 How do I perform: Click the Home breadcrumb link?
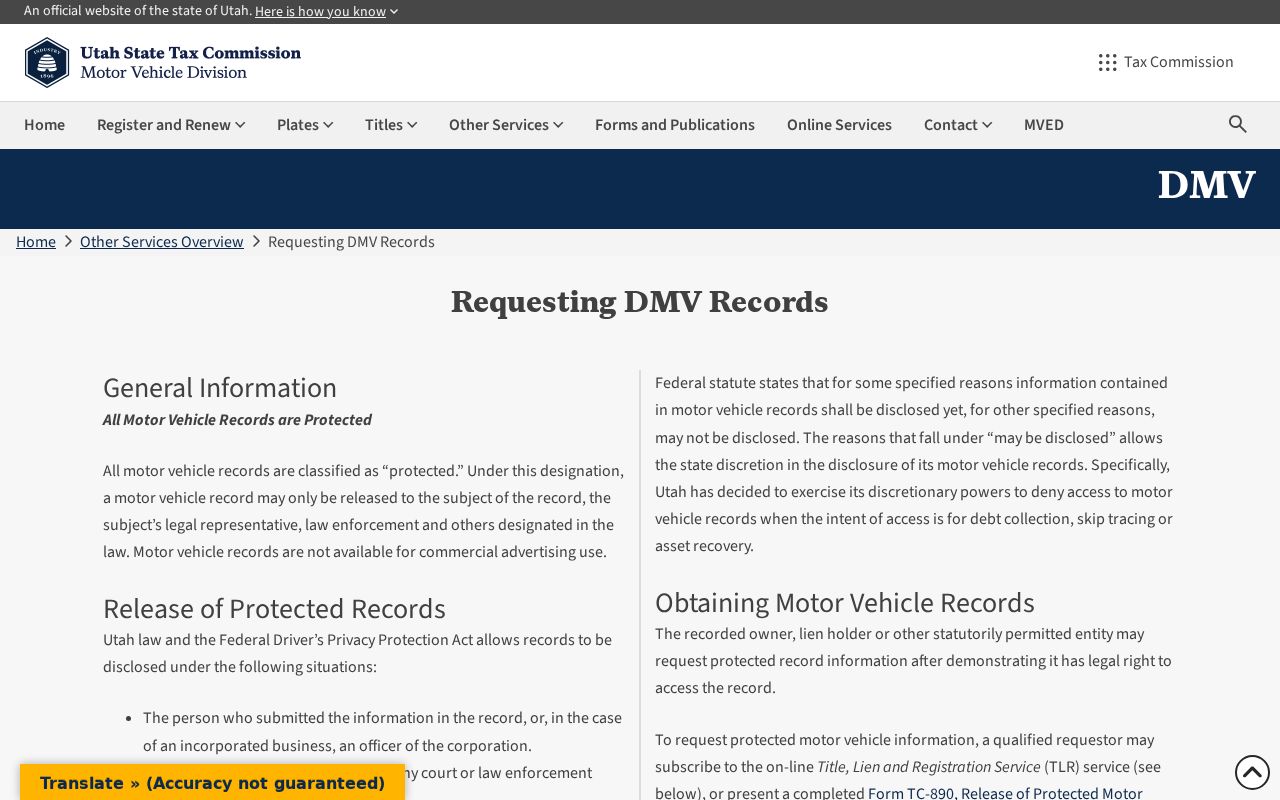(36, 242)
